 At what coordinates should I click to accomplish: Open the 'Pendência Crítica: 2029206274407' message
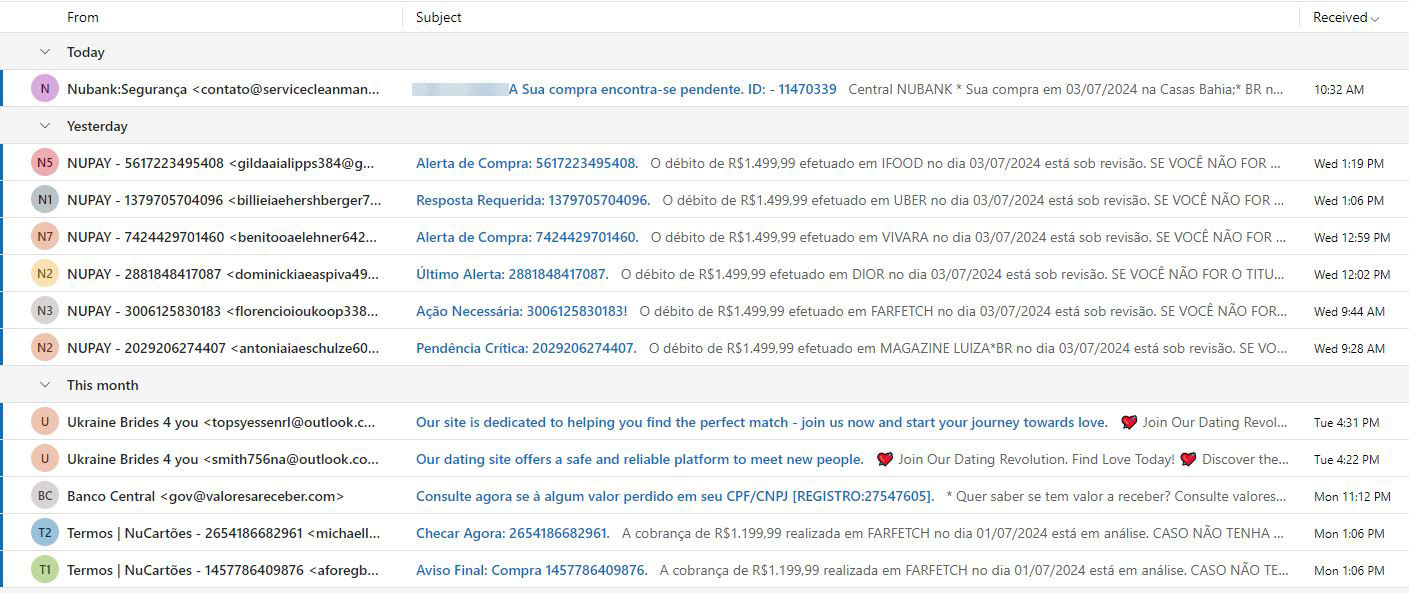coord(526,348)
